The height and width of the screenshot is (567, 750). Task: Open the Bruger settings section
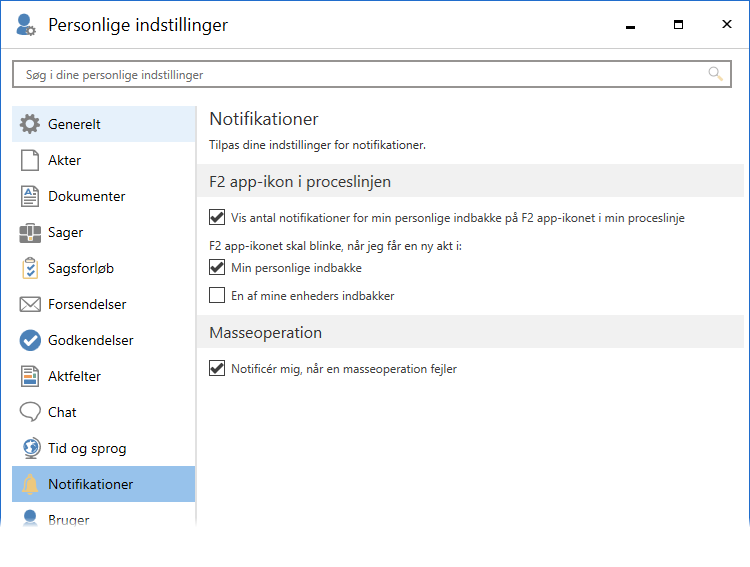click(68, 521)
